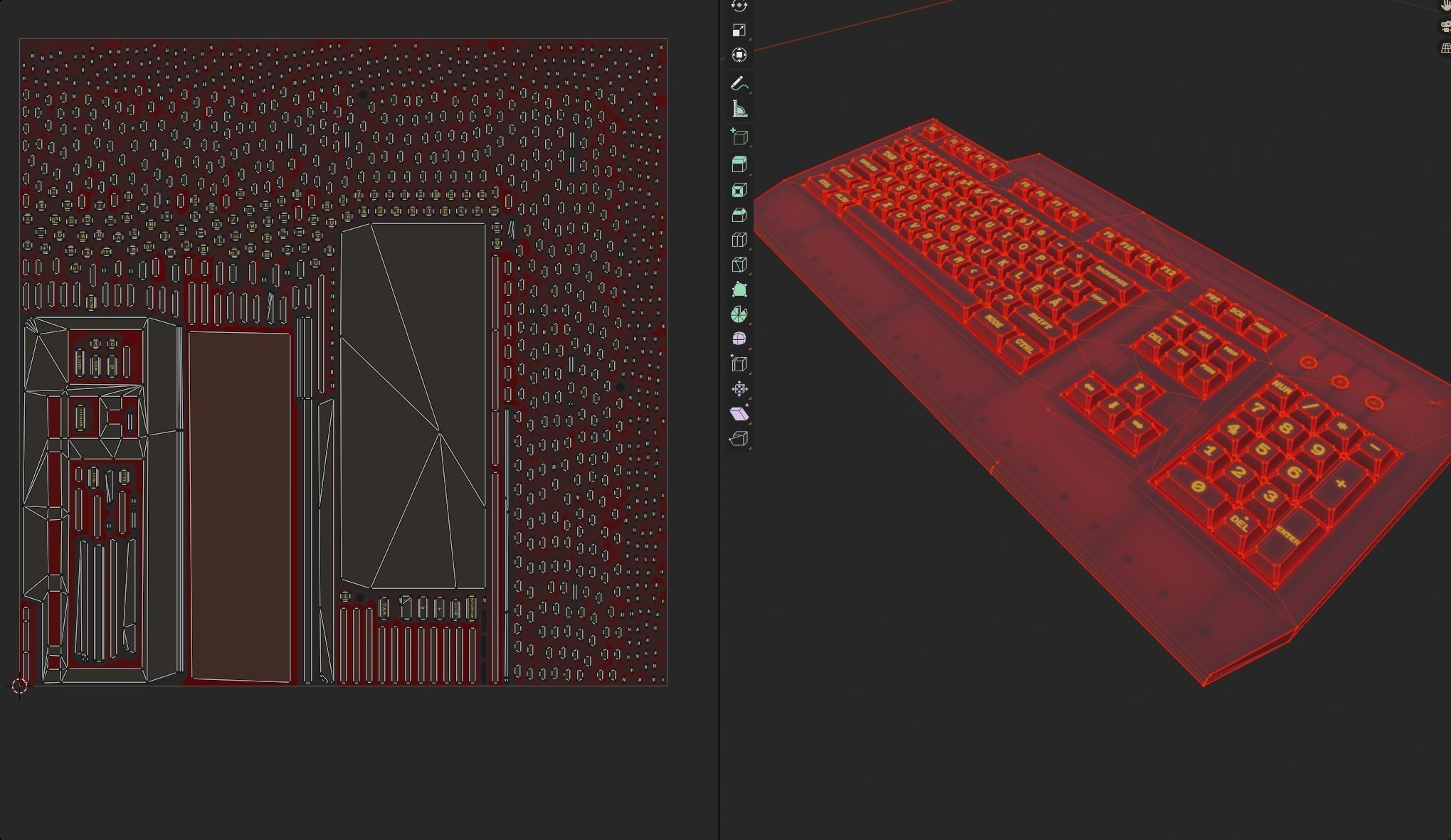
Task: Select the Shrink/Fatten tool
Action: (739, 388)
